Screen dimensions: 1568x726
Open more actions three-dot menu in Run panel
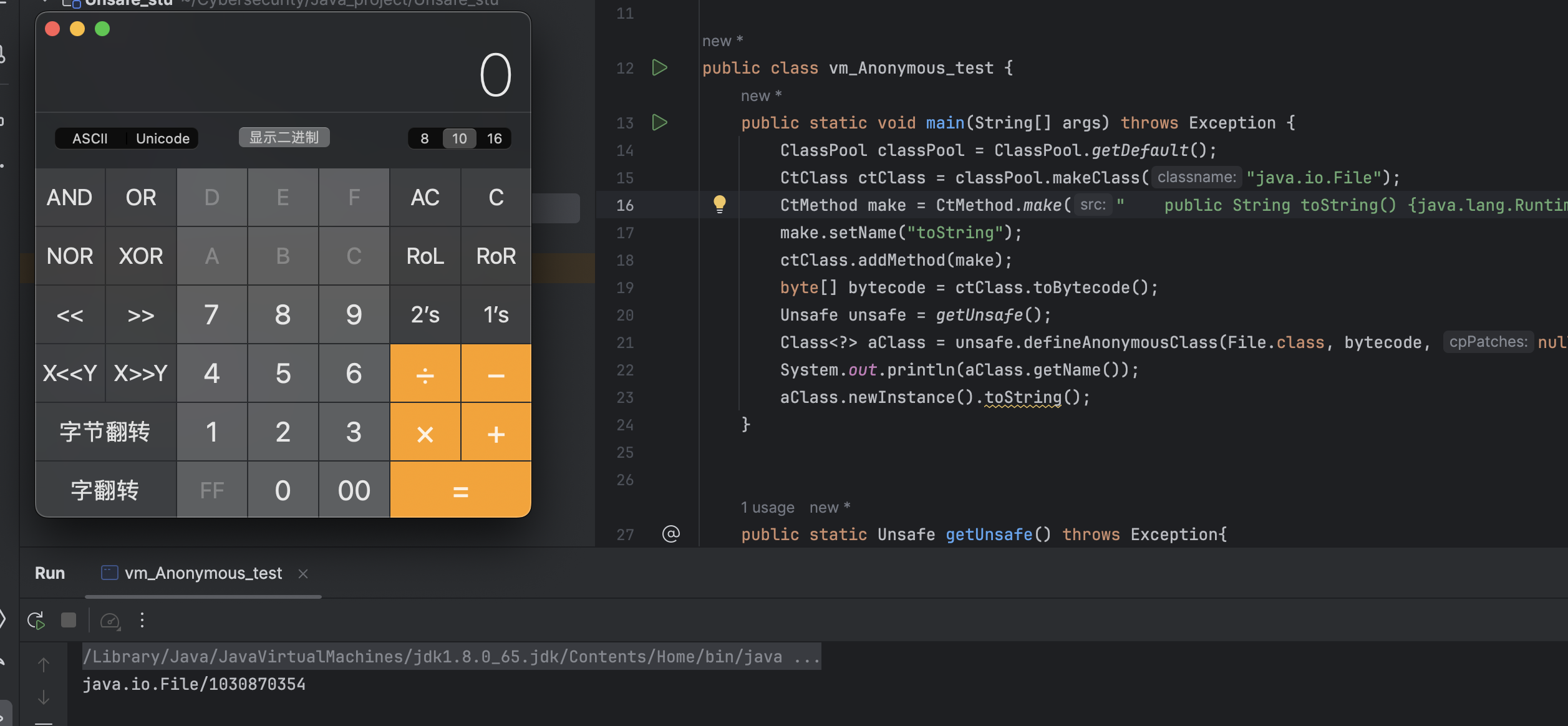pos(142,620)
